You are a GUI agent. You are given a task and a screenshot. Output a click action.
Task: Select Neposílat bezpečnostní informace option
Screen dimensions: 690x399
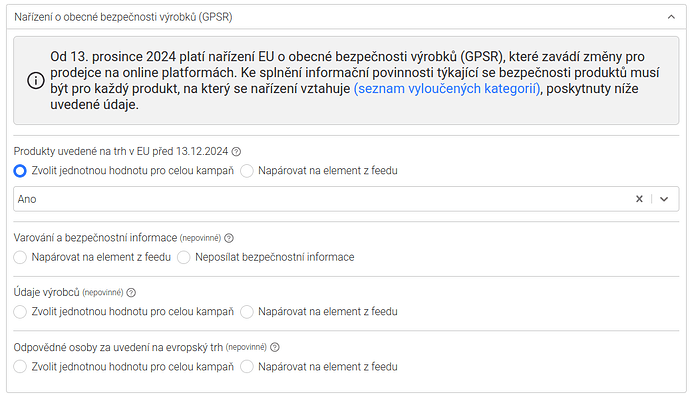tap(184, 257)
